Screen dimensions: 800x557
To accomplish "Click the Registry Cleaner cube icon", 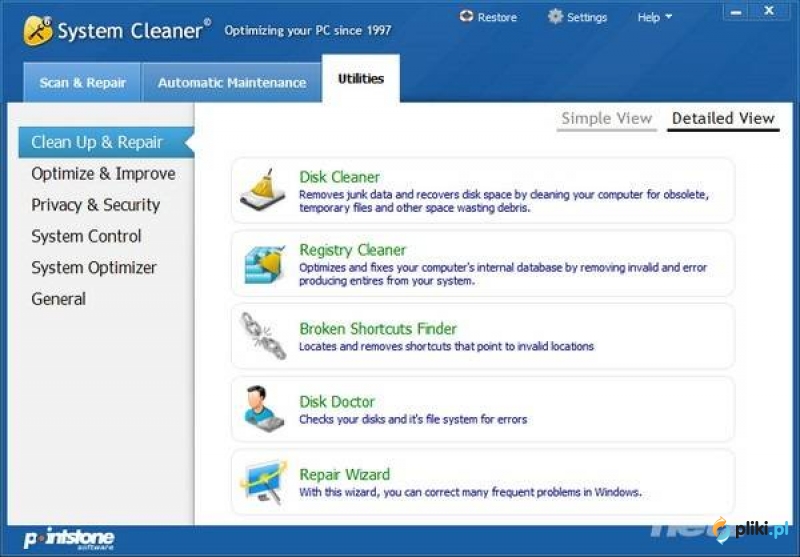I will click(x=264, y=264).
